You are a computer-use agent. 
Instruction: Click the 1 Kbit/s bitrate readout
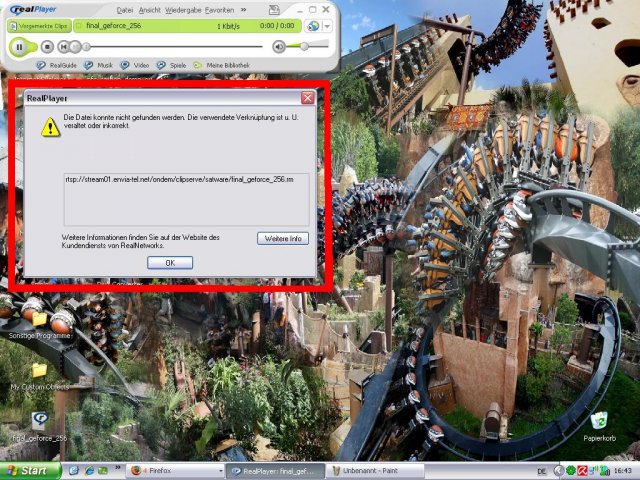[228, 26]
